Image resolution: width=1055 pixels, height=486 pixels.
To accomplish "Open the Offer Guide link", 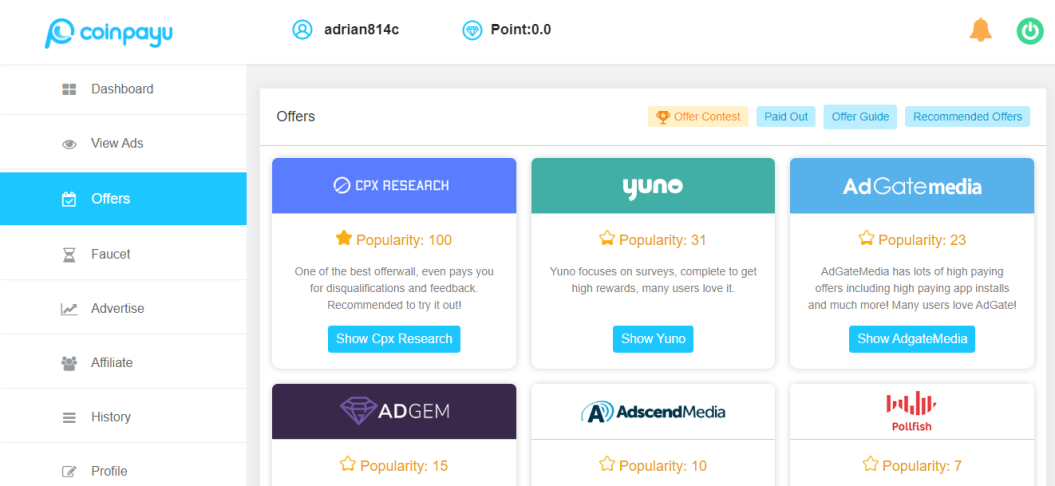I will [x=860, y=117].
